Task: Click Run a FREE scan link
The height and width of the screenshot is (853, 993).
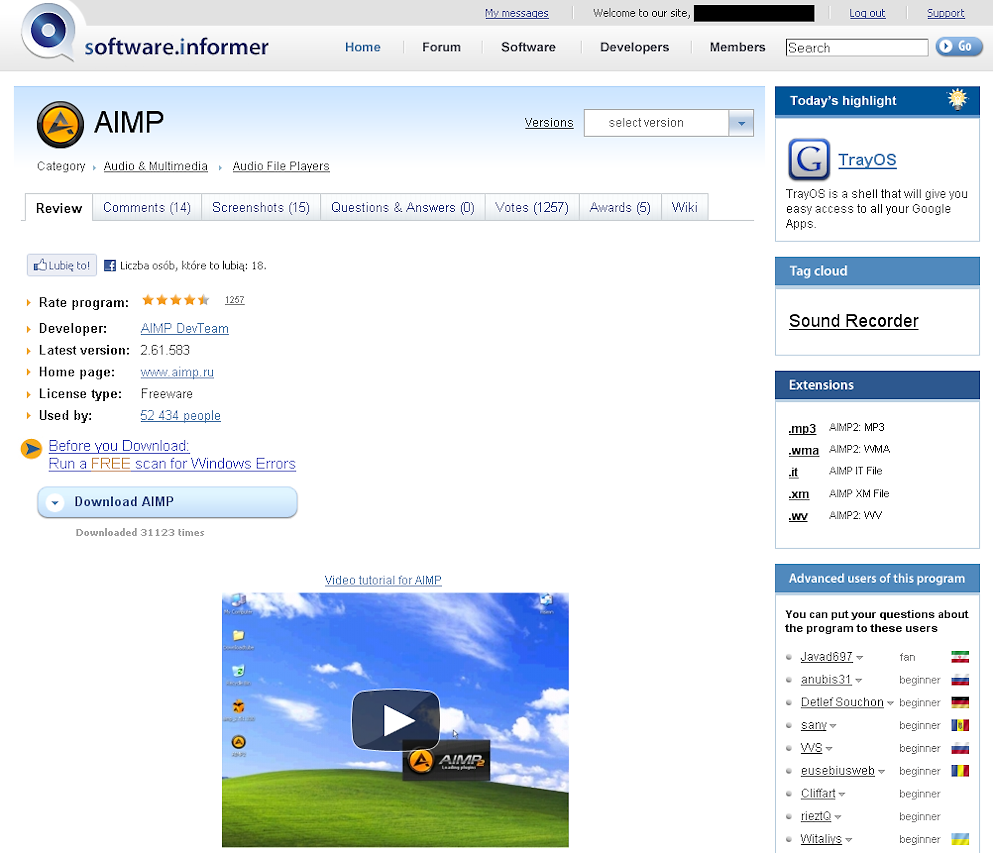Action: tap(172, 464)
